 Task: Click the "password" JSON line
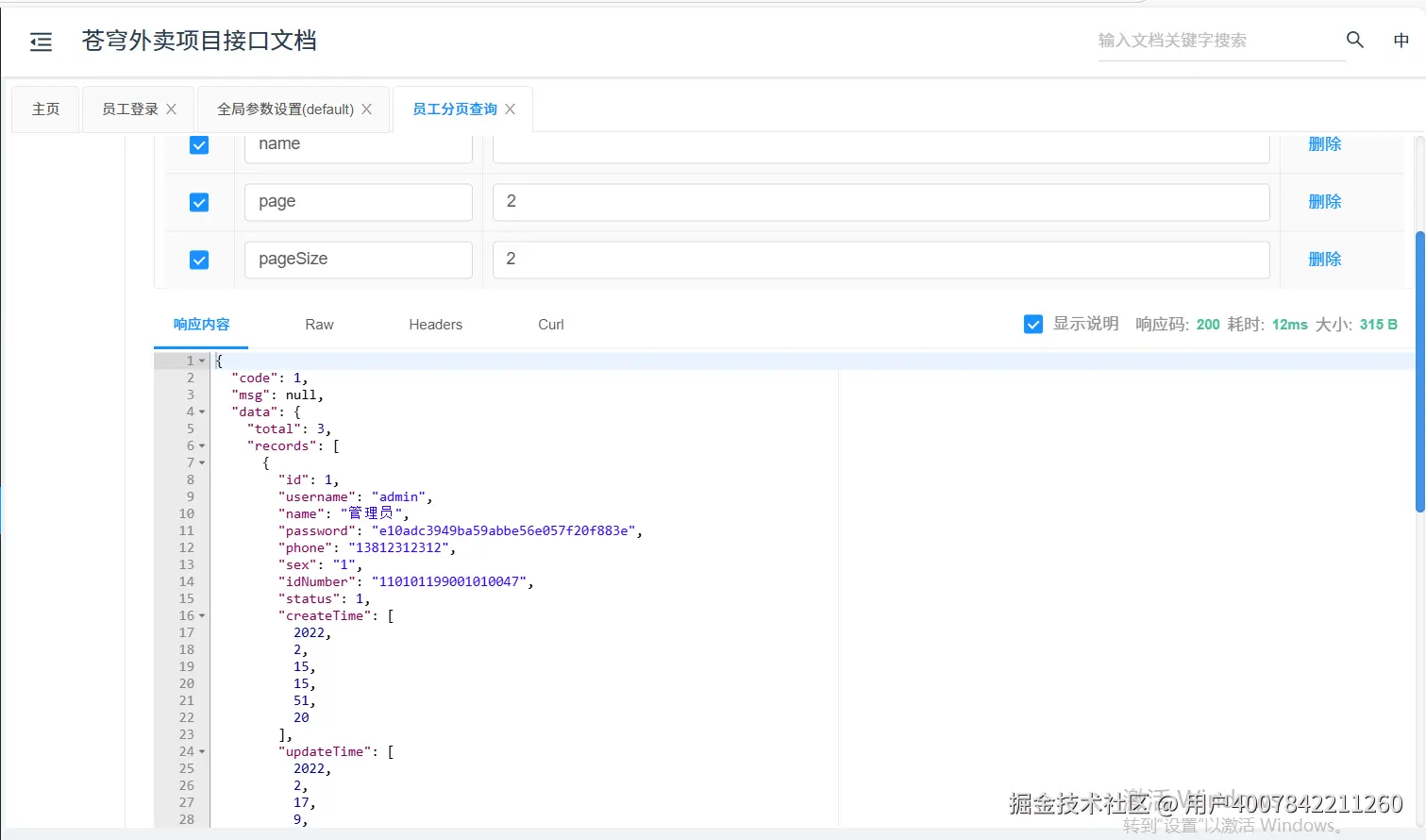coord(461,530)
